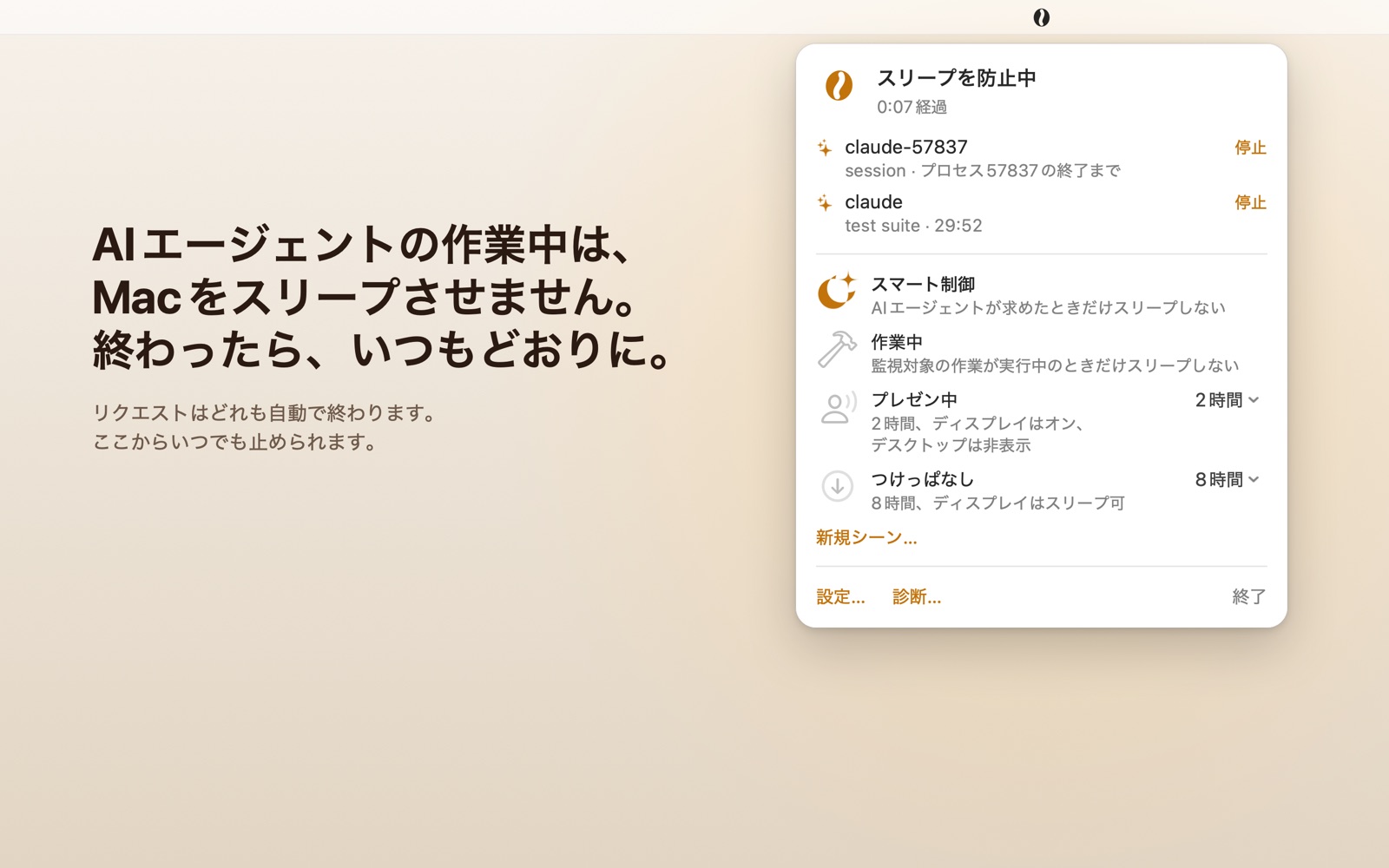Click the download arrow icon for つけっぱなし
Viewport: 1389px width, 868px height.
[x=838, y=486]
